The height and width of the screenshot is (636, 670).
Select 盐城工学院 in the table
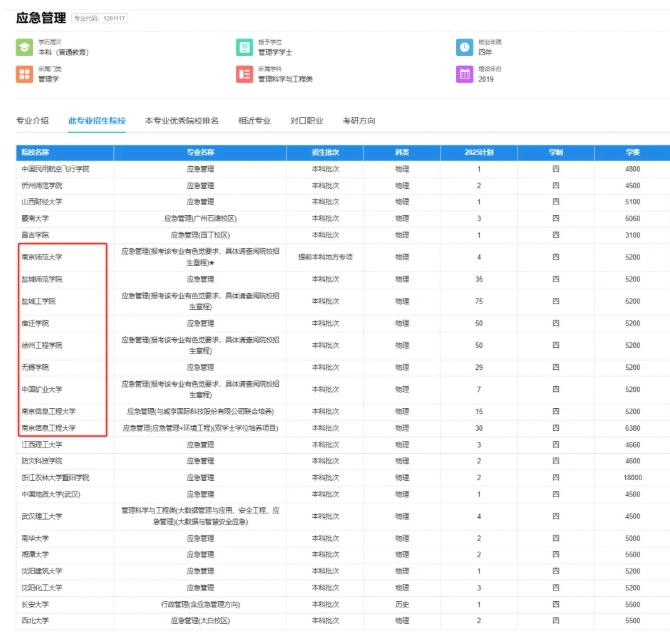38,301
